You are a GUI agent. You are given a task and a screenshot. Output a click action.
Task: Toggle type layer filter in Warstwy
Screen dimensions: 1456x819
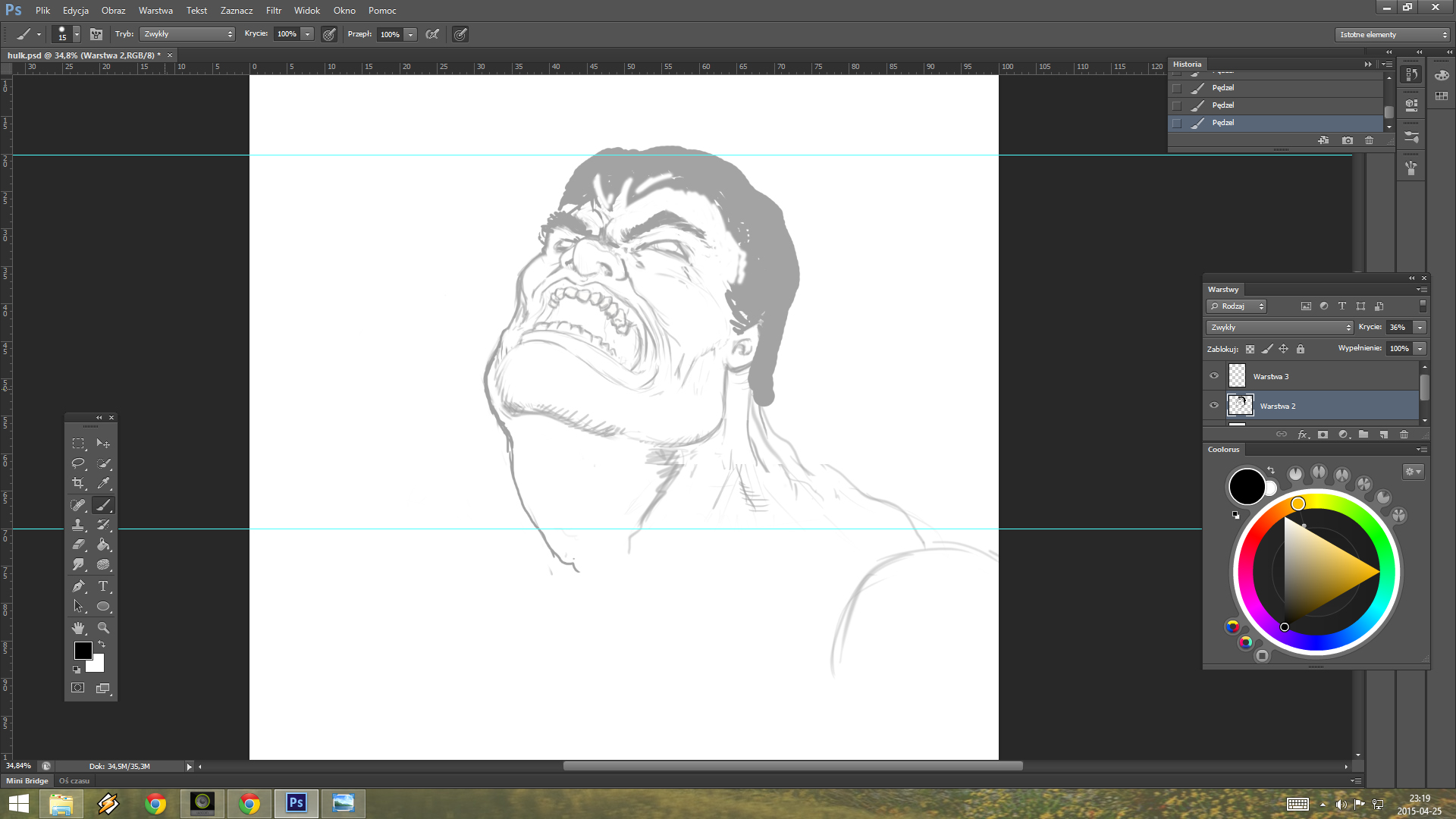[x=1342, y=306]
